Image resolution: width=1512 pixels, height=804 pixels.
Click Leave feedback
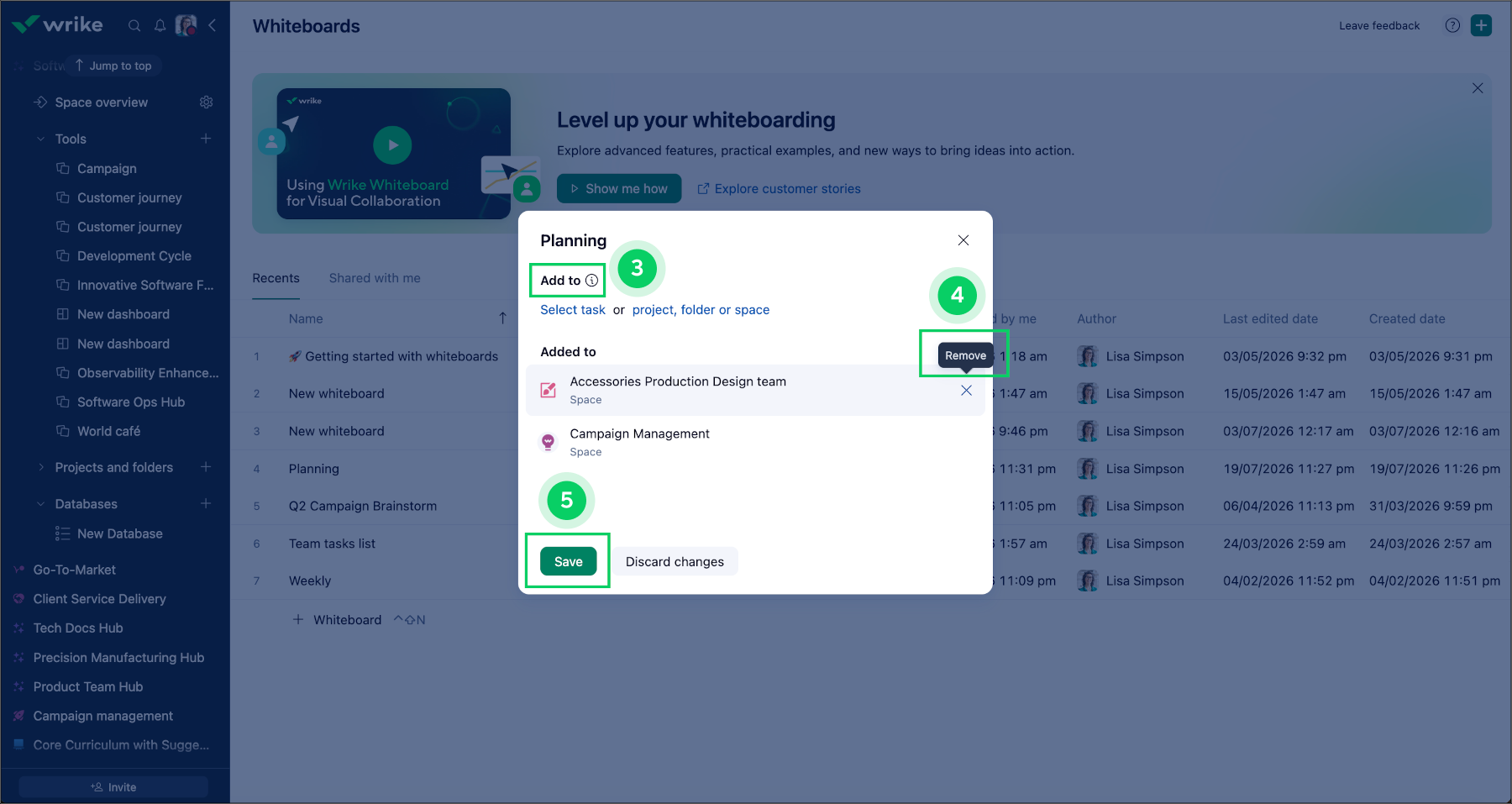tap(1379, 26)
